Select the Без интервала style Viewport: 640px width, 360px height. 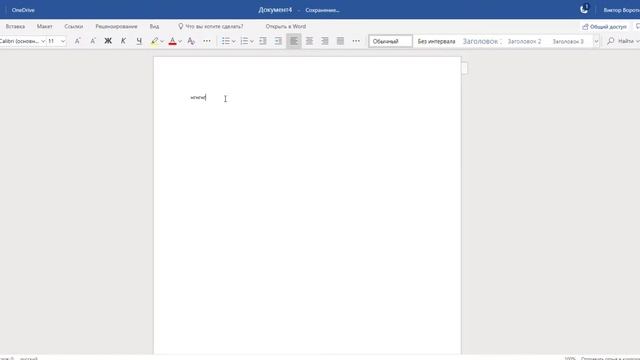click(x=436, y=41)
